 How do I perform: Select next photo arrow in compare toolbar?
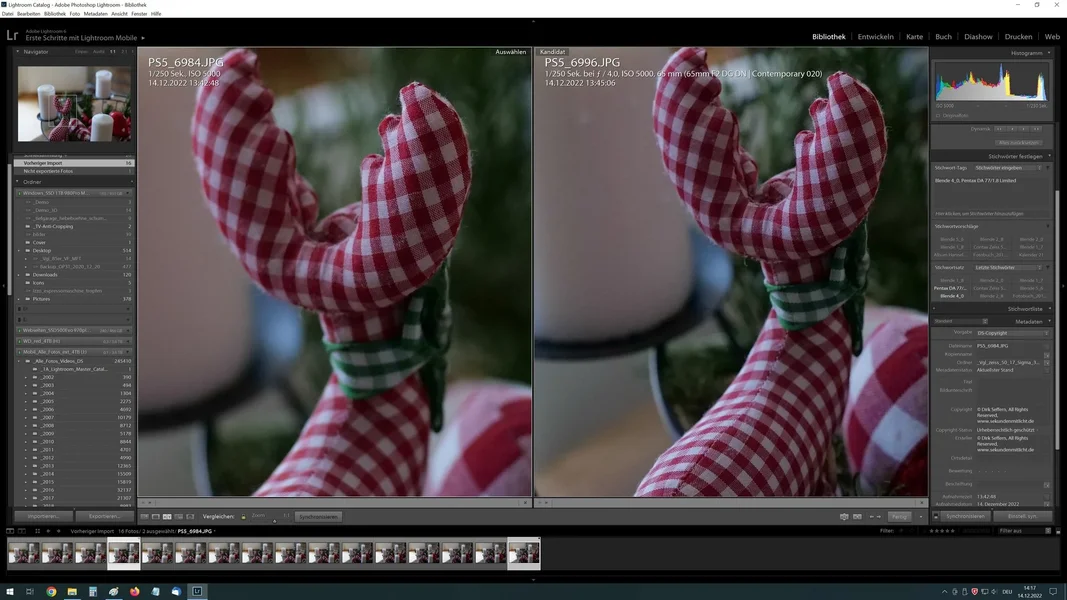[x=879, y=517]
